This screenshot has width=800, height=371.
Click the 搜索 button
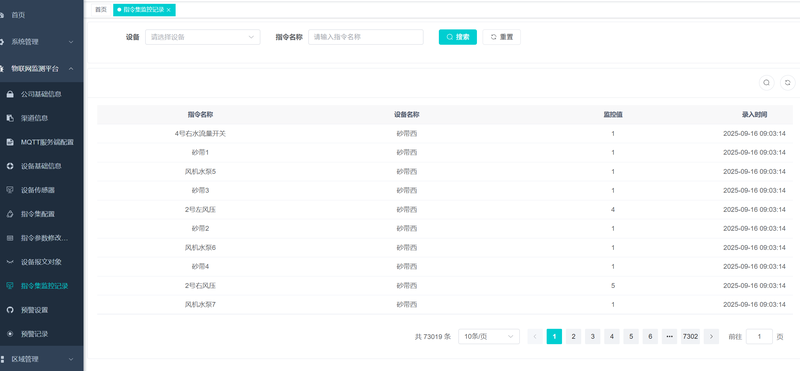tap(458, 37)
